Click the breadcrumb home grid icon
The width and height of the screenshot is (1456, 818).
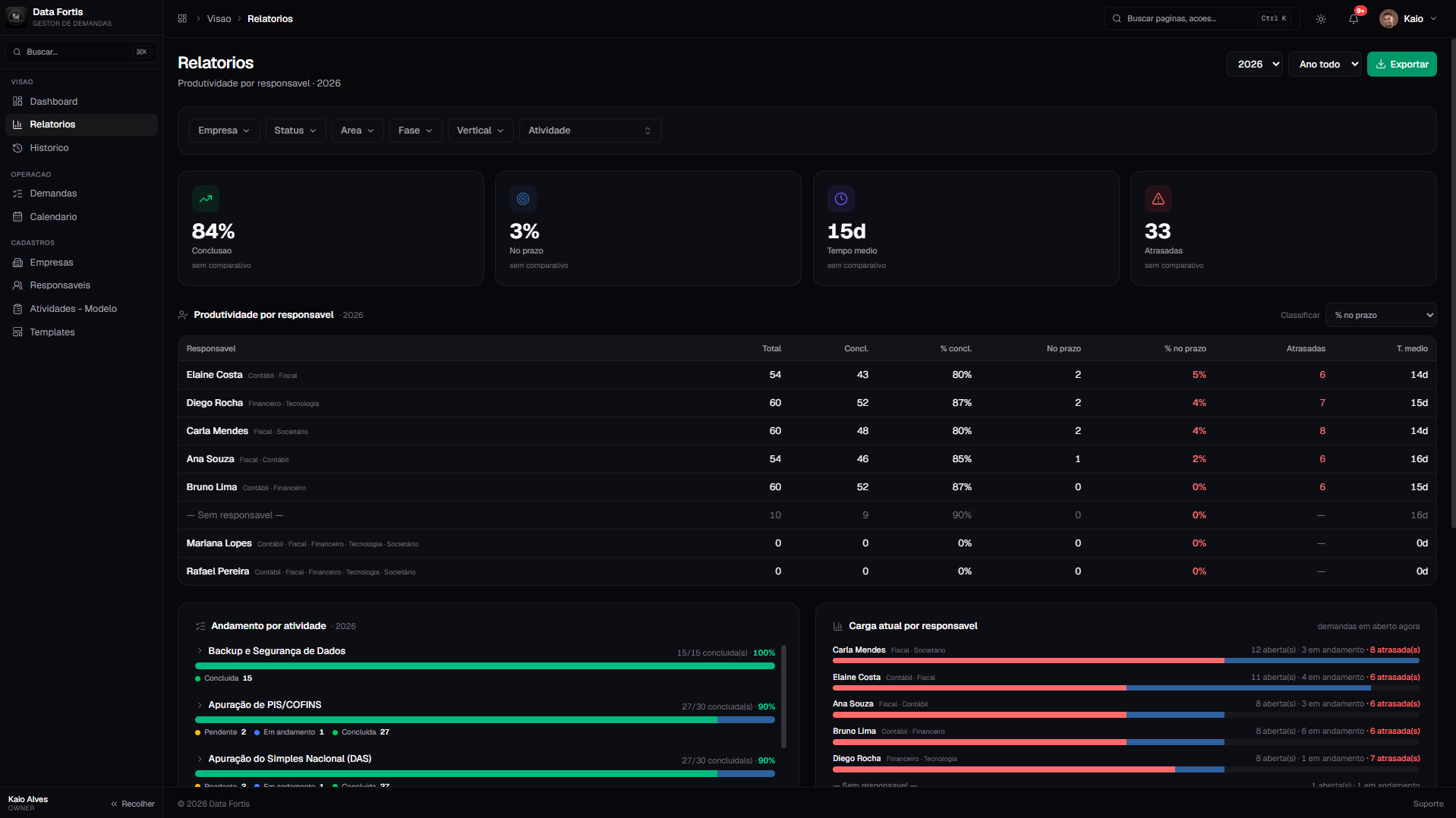pyautogui.click(x=182, y=18)
